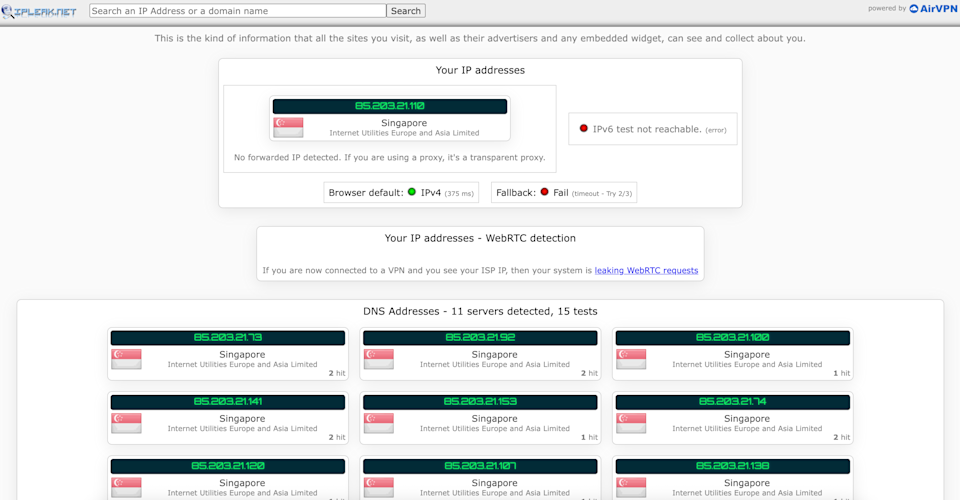Open the leaking WebRTC requests link
Image resolution: width=960 pixels, height=500 pixels.
pos(646,271)
